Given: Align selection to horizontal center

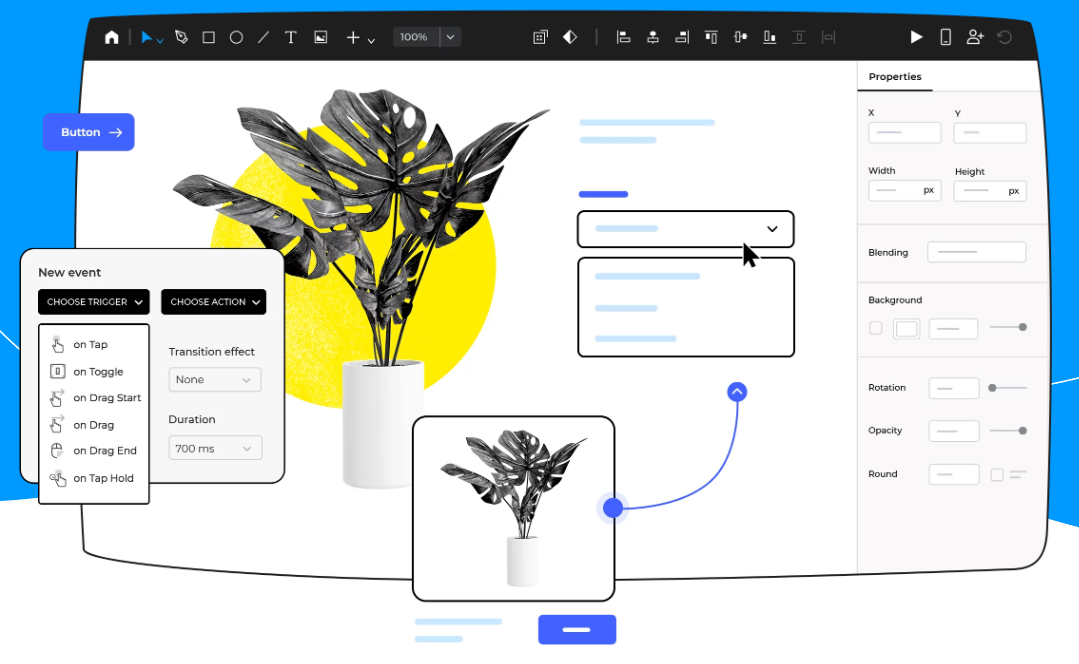Looking at the screenshot, I should (x=652, y=37).
